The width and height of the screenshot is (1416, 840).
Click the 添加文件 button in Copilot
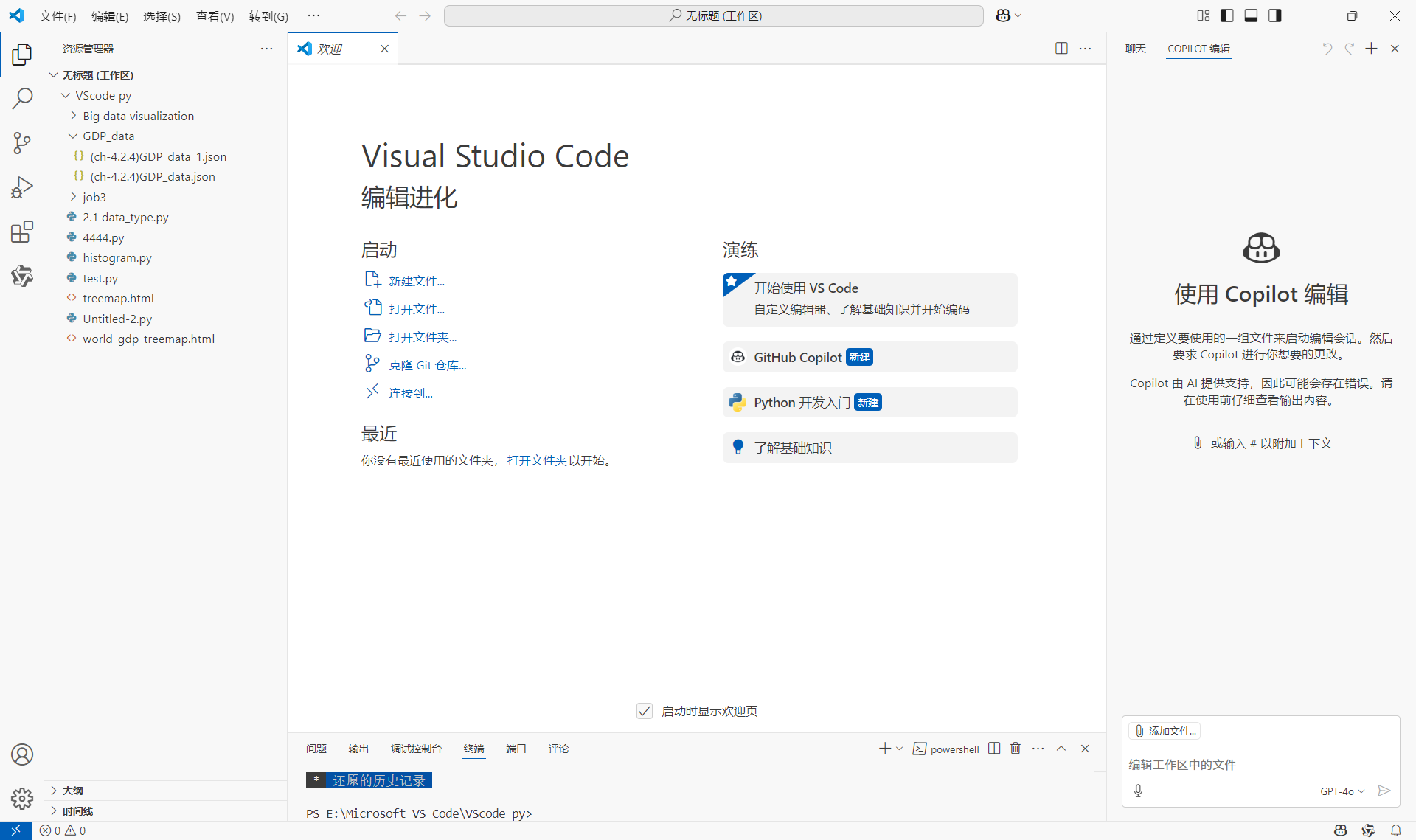pyautogui.click(x=1165, y=731)
